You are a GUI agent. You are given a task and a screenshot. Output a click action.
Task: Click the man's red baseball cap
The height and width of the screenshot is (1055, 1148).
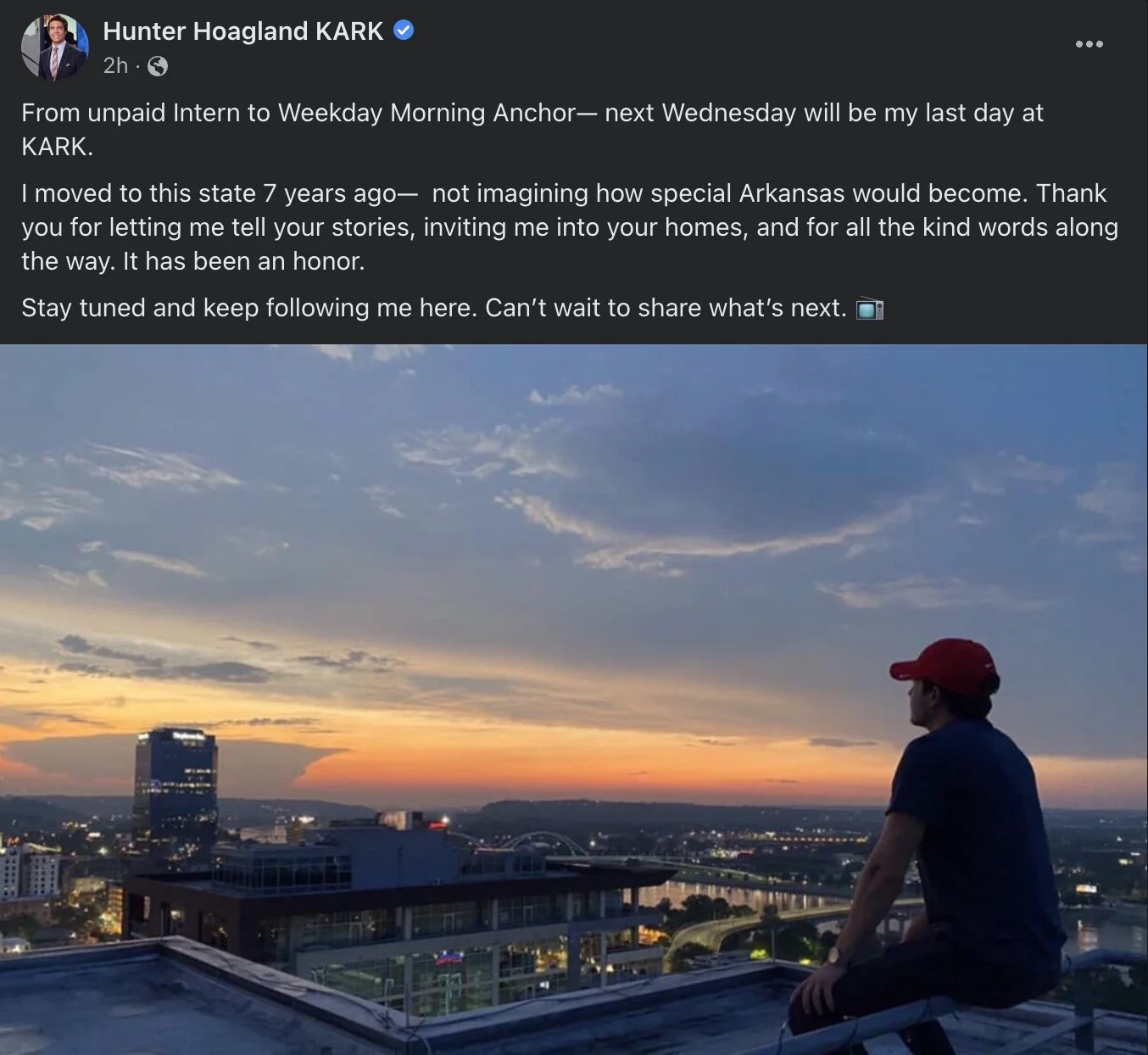point(946,666)
